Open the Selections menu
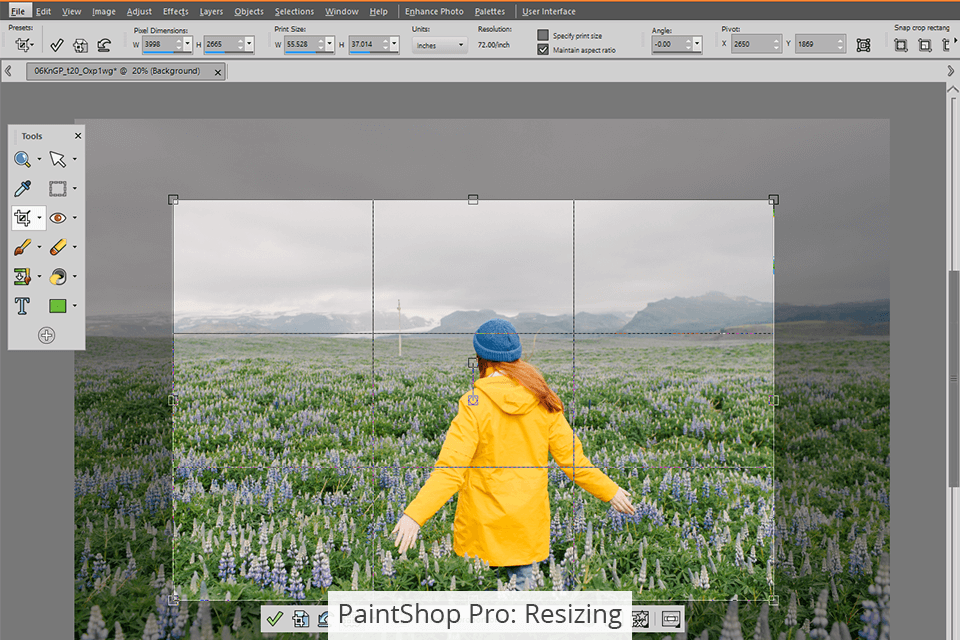Screen dimensions: 960x640 pyautogui.click(x=294, y=11)
